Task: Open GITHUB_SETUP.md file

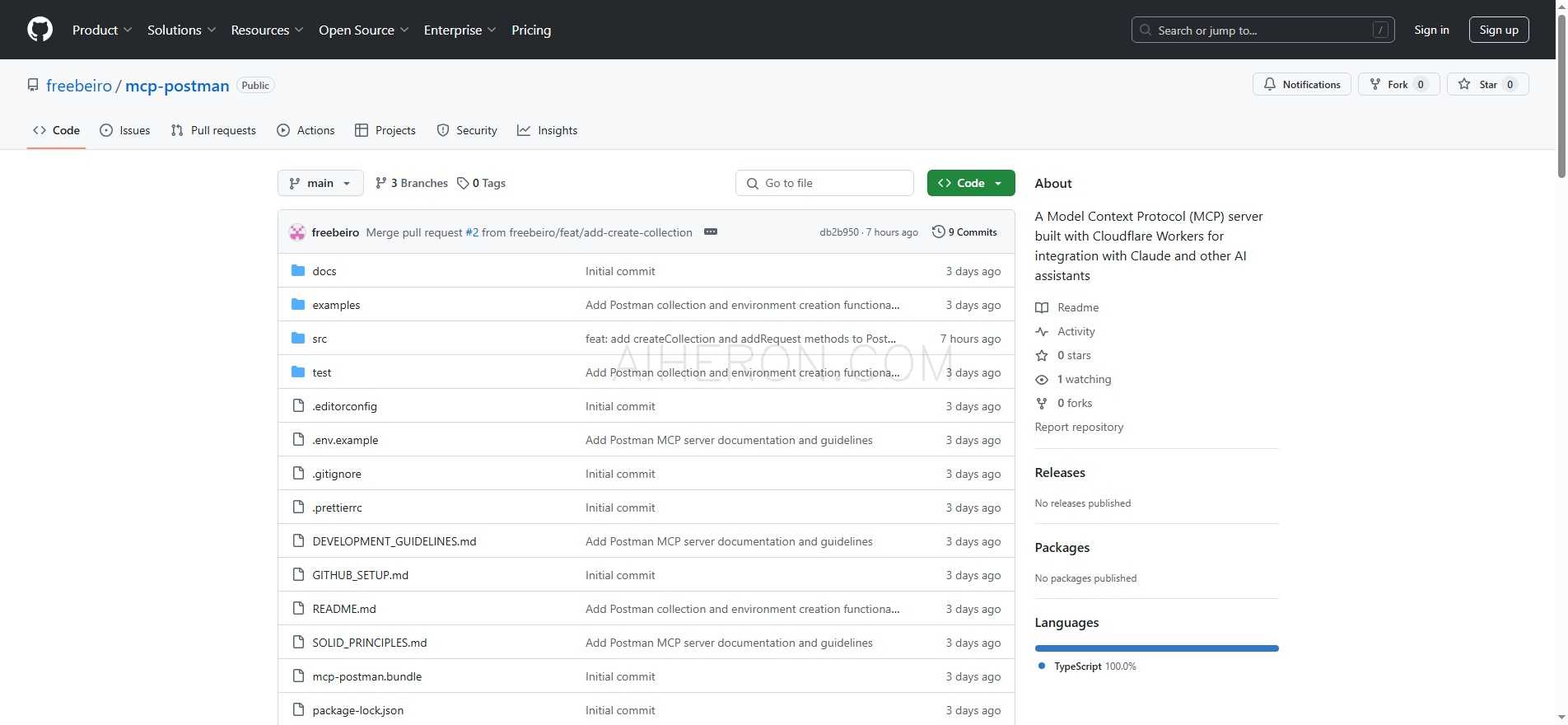Action: [361, 575]
